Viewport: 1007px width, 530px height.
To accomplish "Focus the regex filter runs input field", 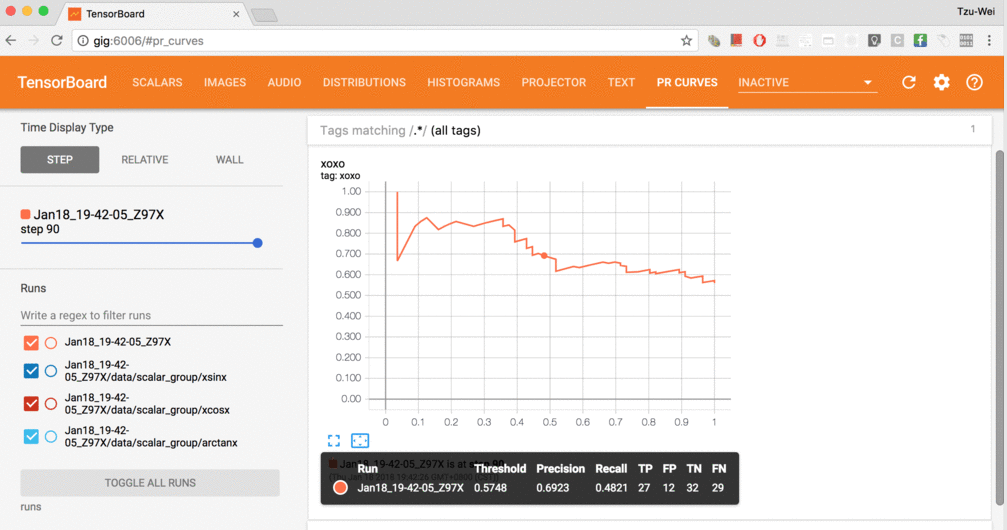I will [x=152, y=315].
